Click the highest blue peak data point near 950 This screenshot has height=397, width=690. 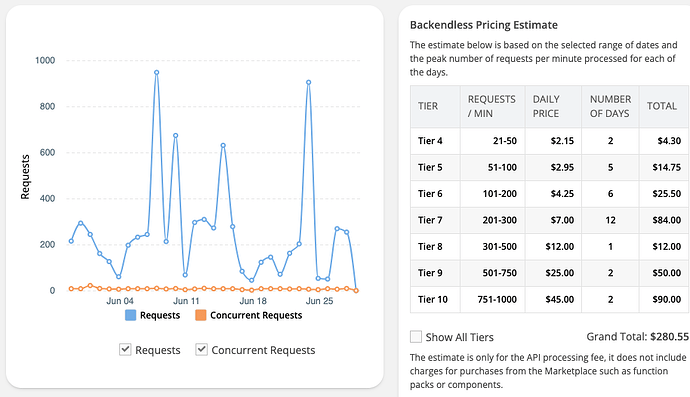tap(157, 73)
